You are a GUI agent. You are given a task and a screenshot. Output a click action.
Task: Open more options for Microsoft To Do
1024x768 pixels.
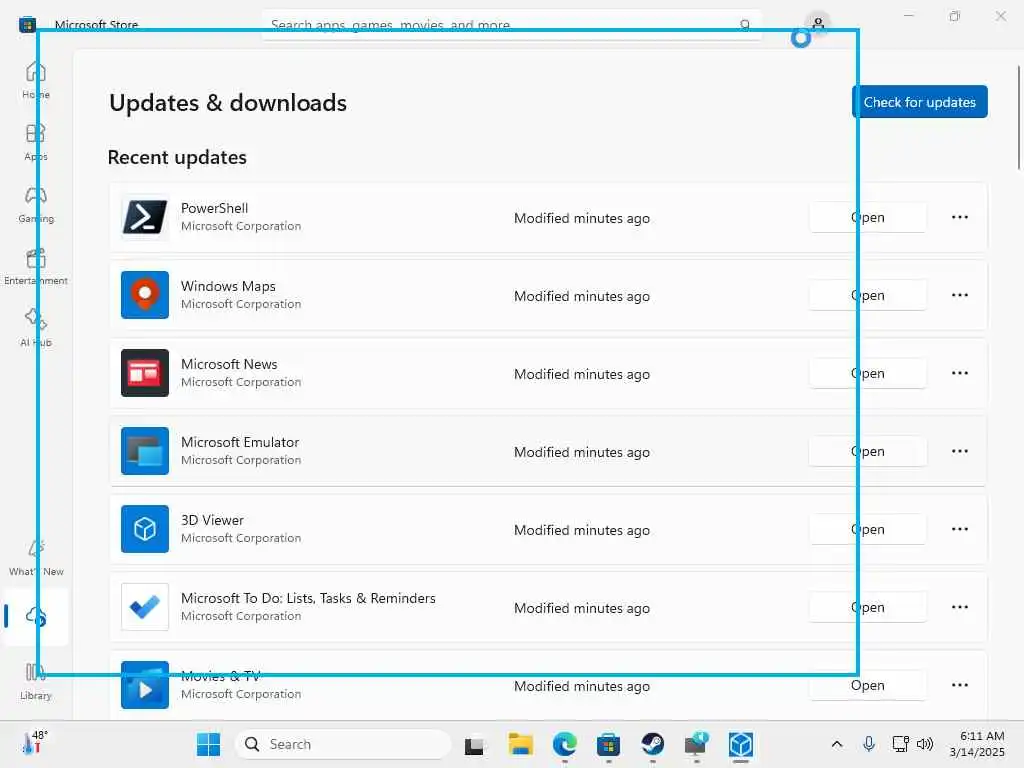(x=959, y=607)
